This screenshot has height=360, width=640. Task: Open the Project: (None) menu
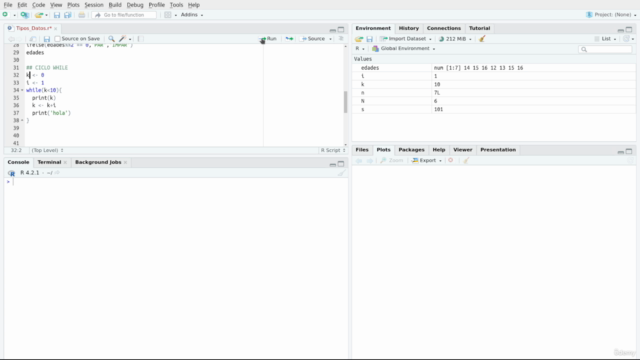pos(611,15)
